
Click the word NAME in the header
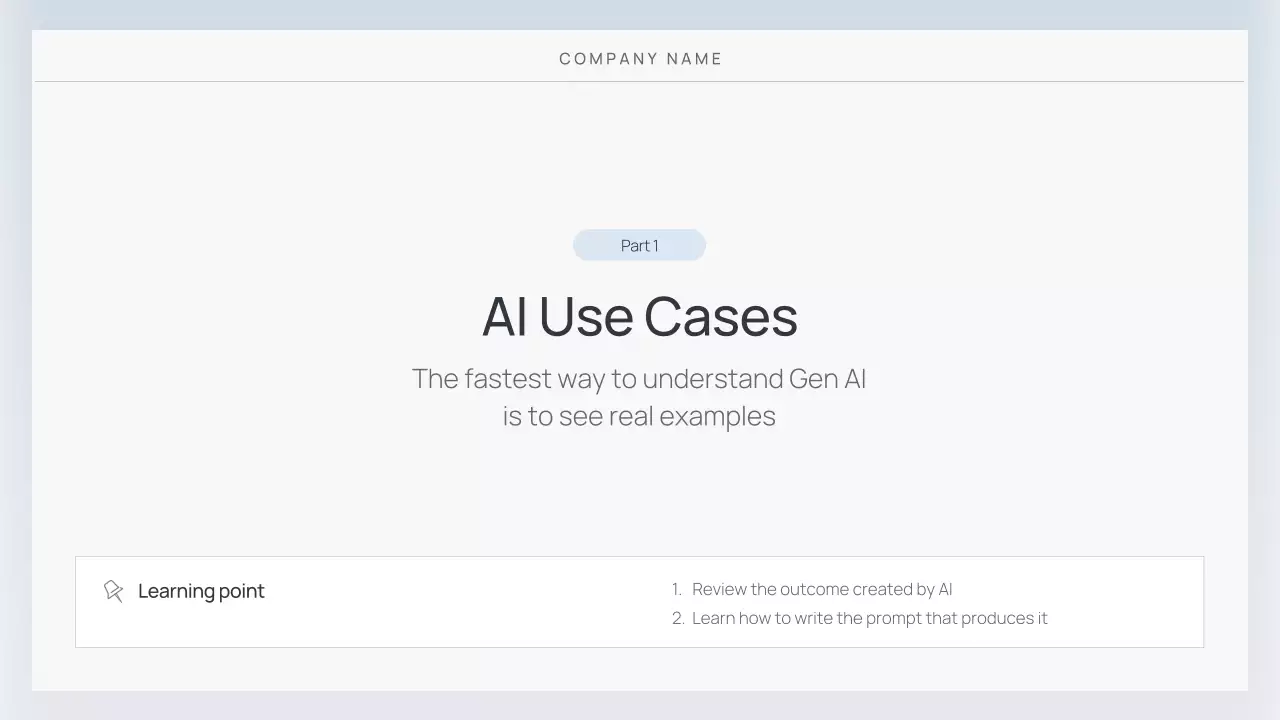[694, 59]
